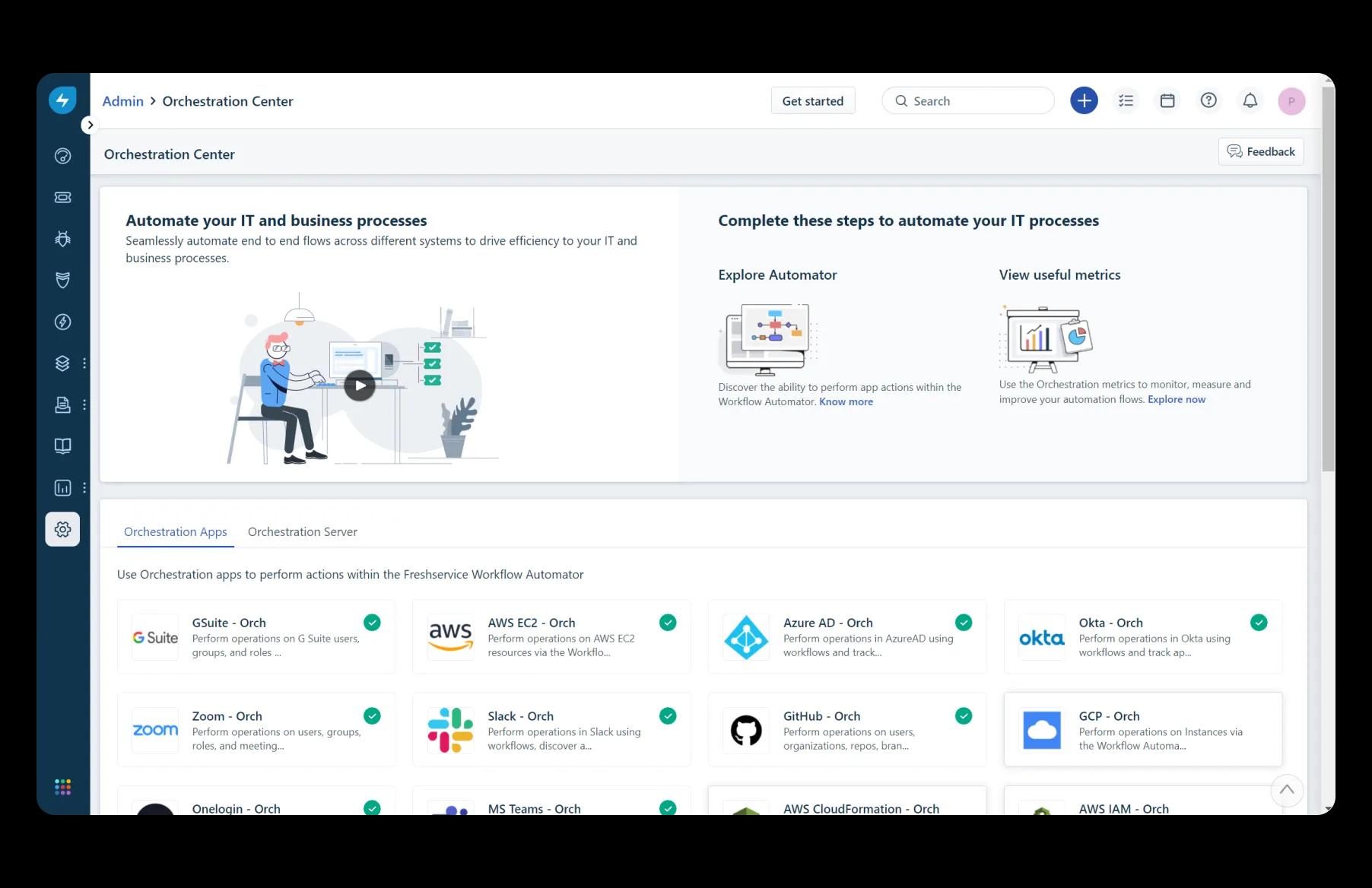Click the View useful metrics illustration
The height and width of the screenshot is (888, 1372).
click(x=1046, y=339)
